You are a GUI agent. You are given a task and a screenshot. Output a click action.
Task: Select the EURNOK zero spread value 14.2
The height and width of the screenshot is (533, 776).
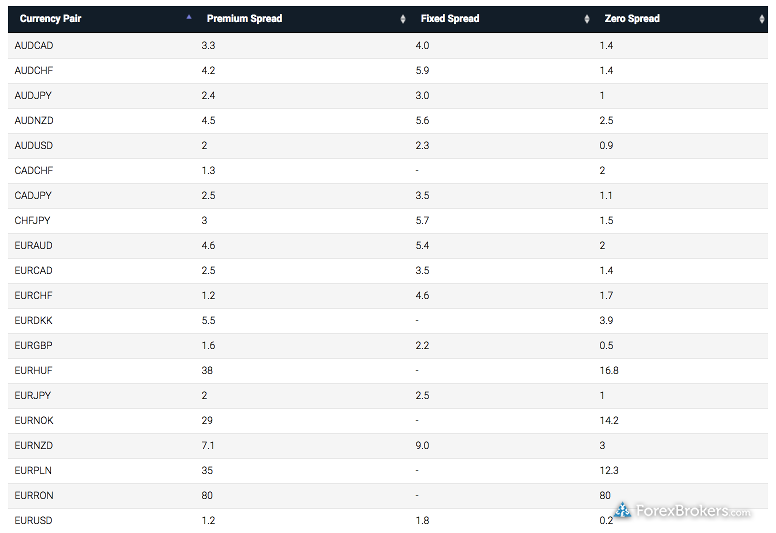point(609,421)
